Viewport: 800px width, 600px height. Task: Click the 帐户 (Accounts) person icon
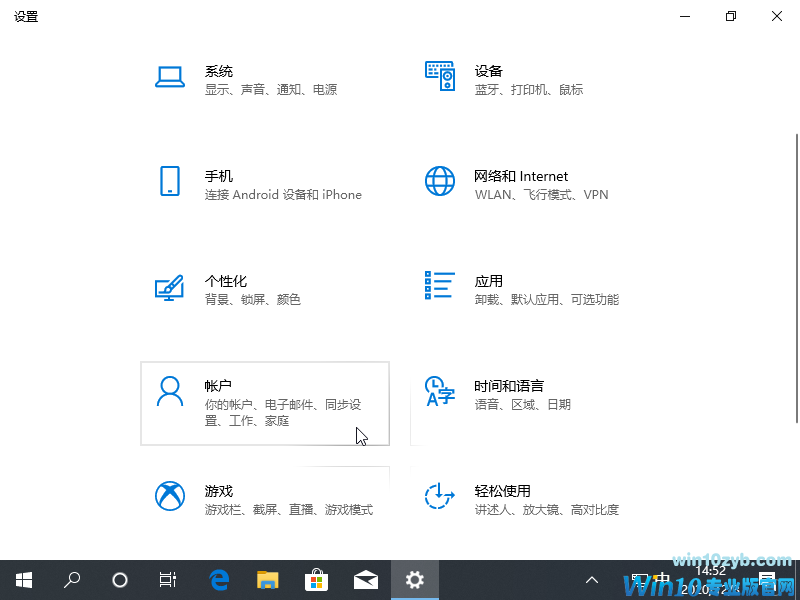[x=170, y=392]
